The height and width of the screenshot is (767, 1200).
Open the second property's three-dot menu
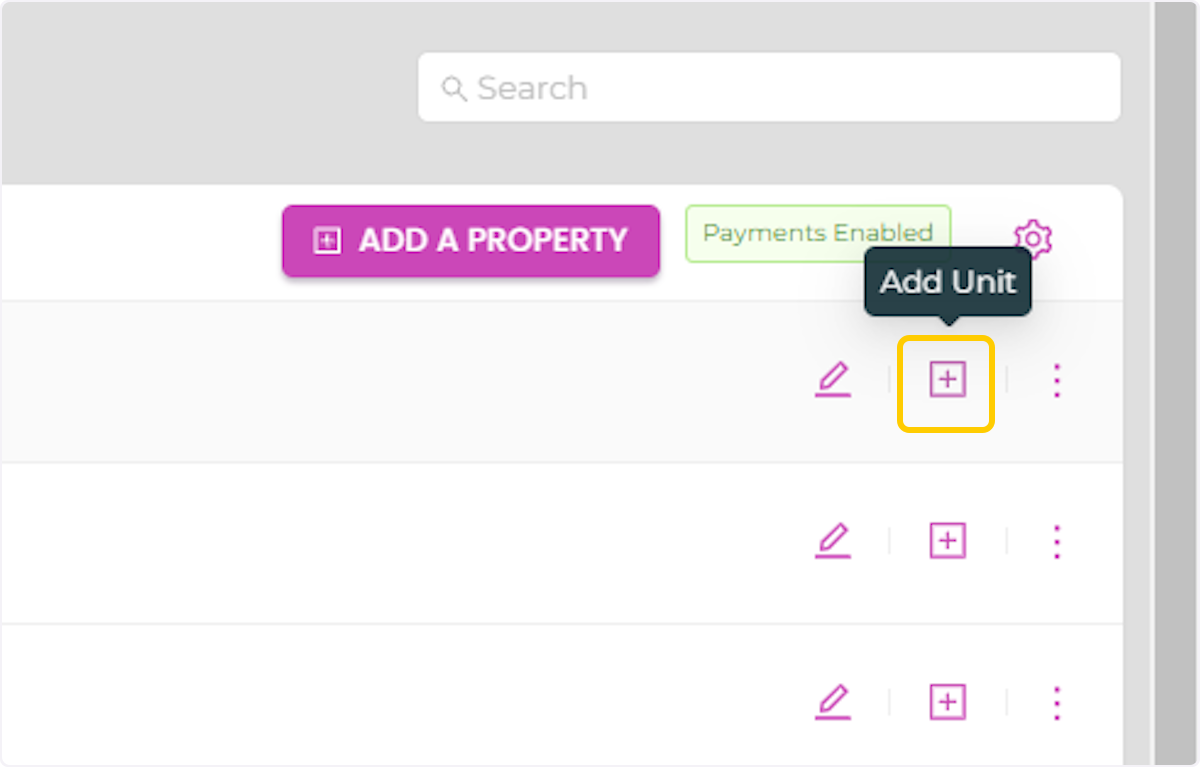1057,542
